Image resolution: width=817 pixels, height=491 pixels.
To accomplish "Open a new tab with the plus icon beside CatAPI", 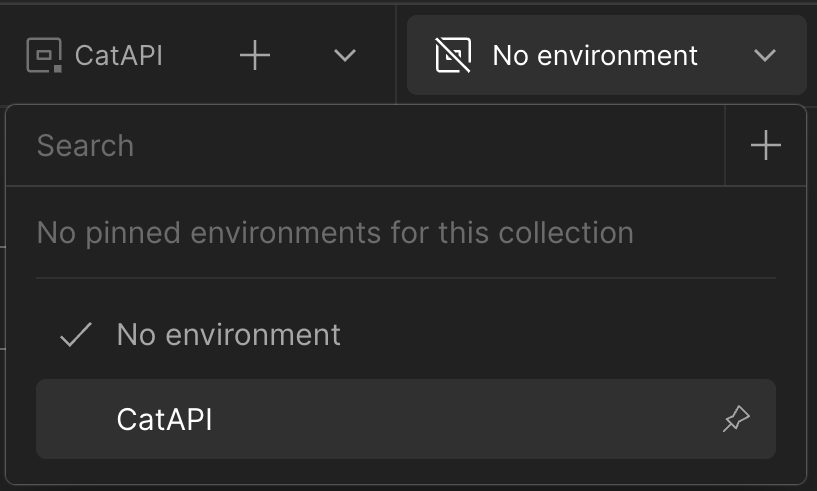I will [x=256, y=55].
